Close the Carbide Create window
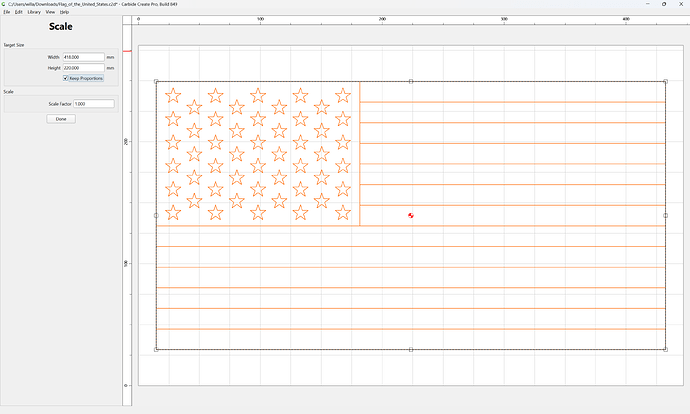Image resolution: width=690 pixels, height=414 pixels. click(x=681, y=4)
